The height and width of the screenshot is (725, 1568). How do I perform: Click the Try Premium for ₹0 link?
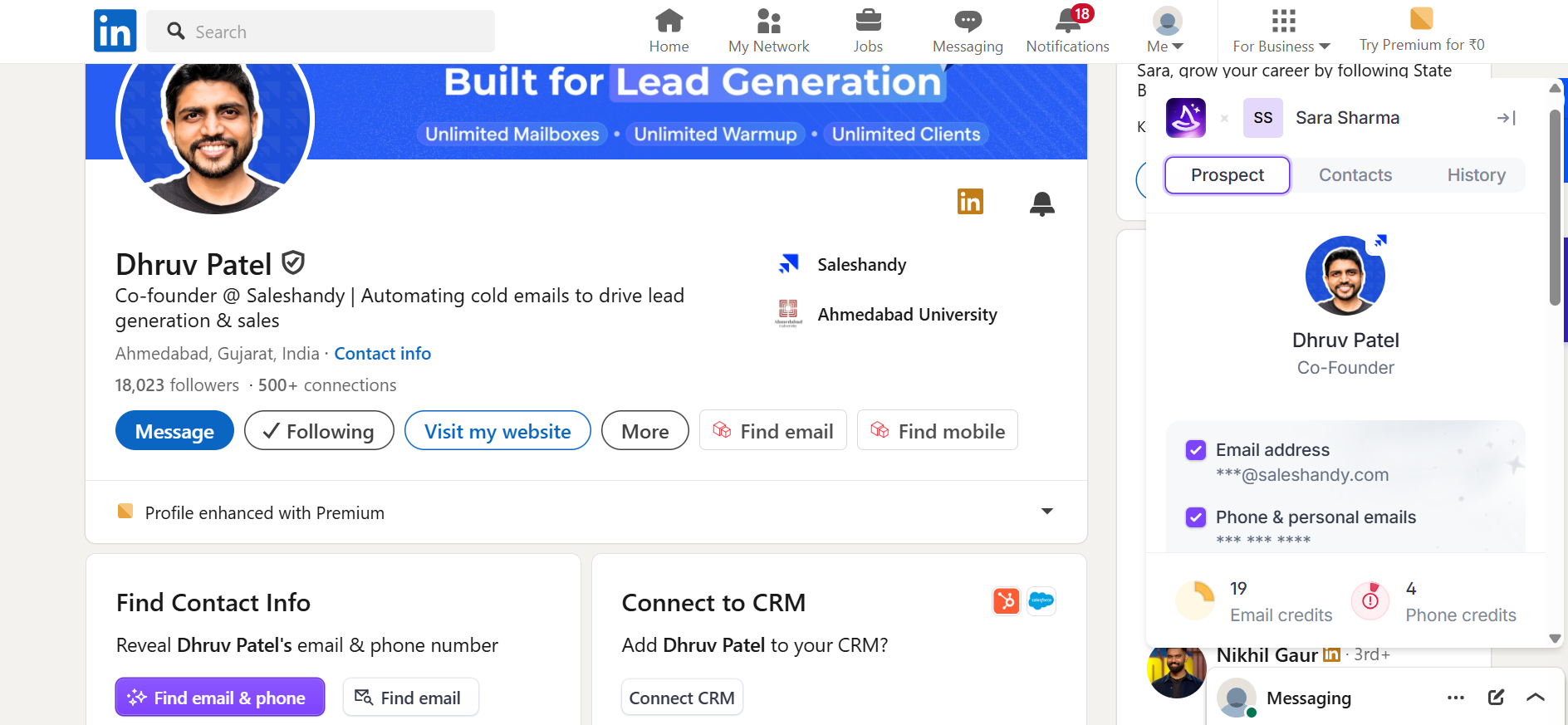[x=1422, y=45]
